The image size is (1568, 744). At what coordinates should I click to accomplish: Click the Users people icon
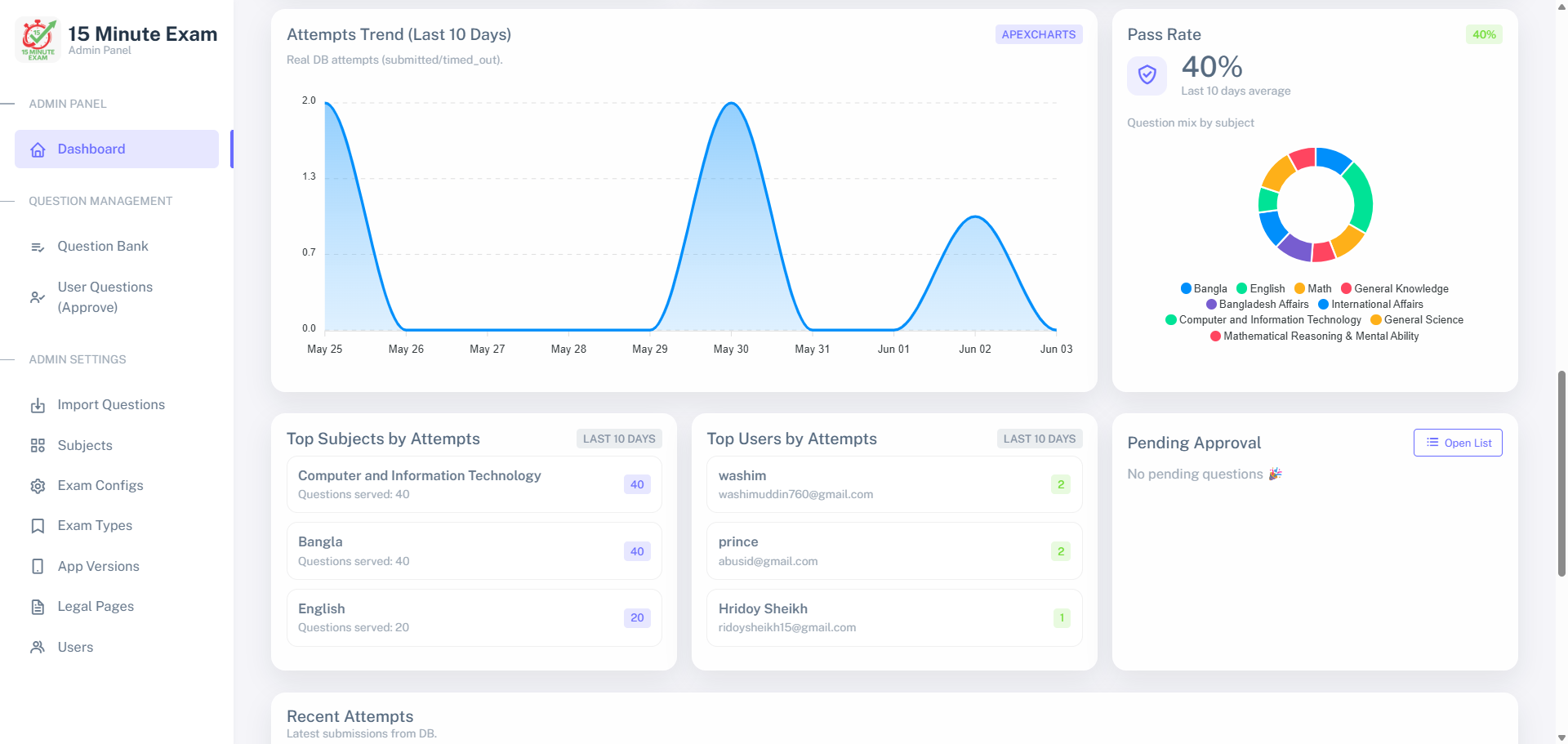pyautogui.click(x=38, y=648)
